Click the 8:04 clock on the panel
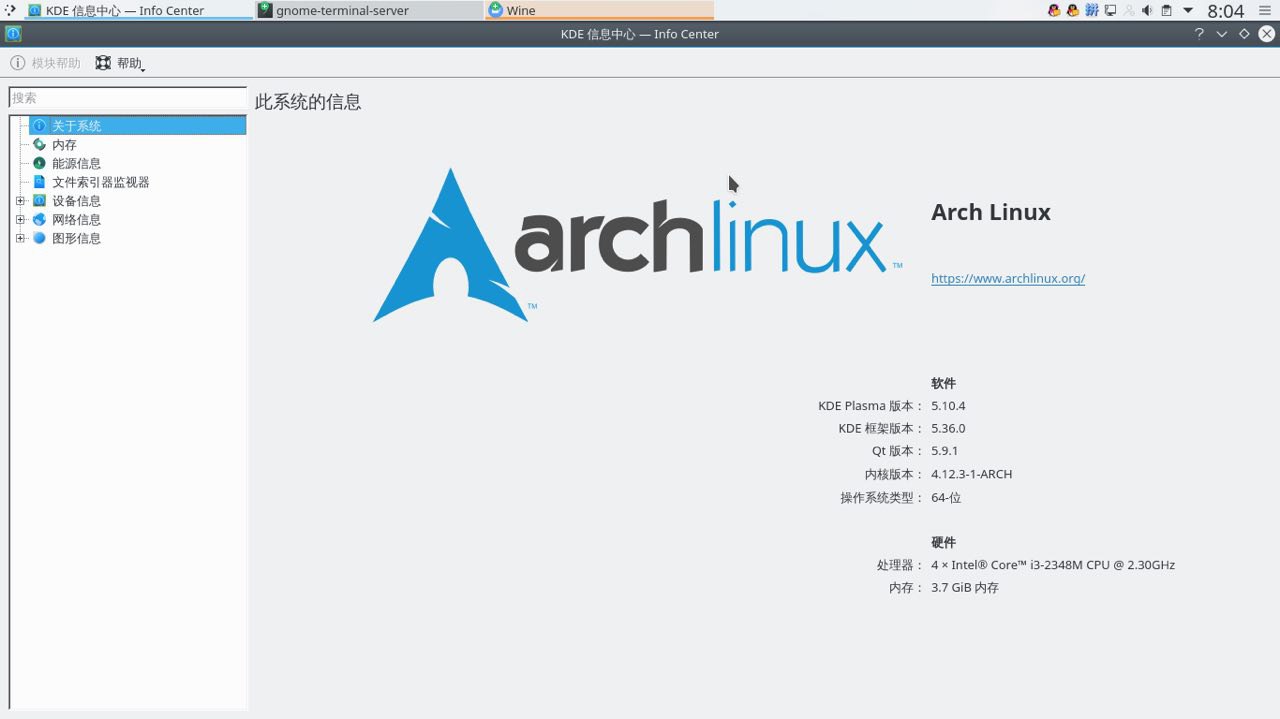The image size is (1280, 719). pos(1226,11)
